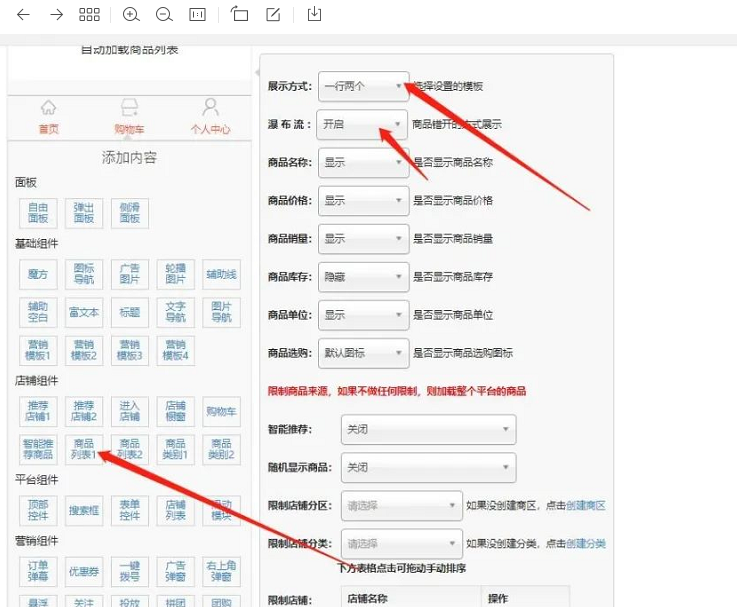The height and width of the screenshot is (607, 737).
Task: Open the 随机显示商品 dropdown
Action: coord(428,467)
